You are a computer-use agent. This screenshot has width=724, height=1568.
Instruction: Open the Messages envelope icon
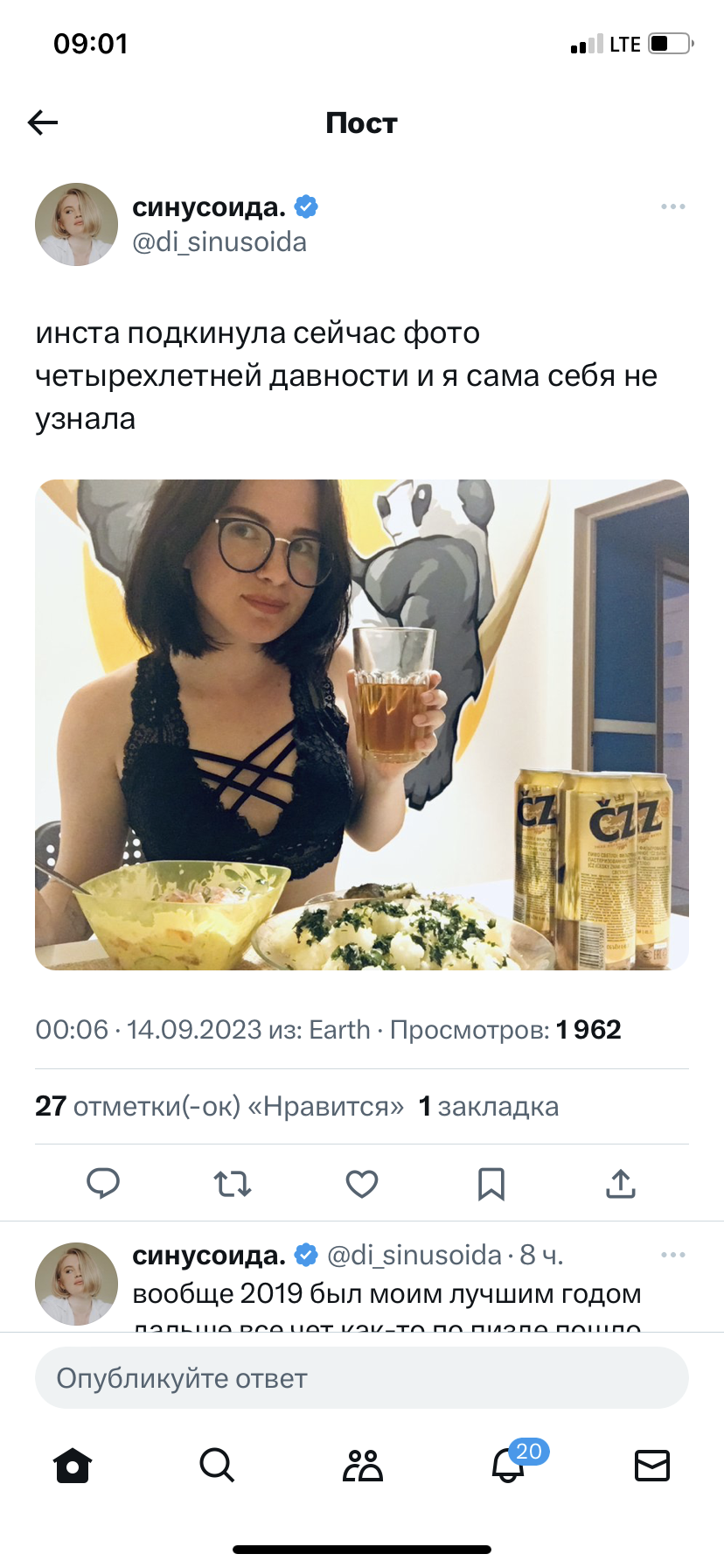(652, 1465)
